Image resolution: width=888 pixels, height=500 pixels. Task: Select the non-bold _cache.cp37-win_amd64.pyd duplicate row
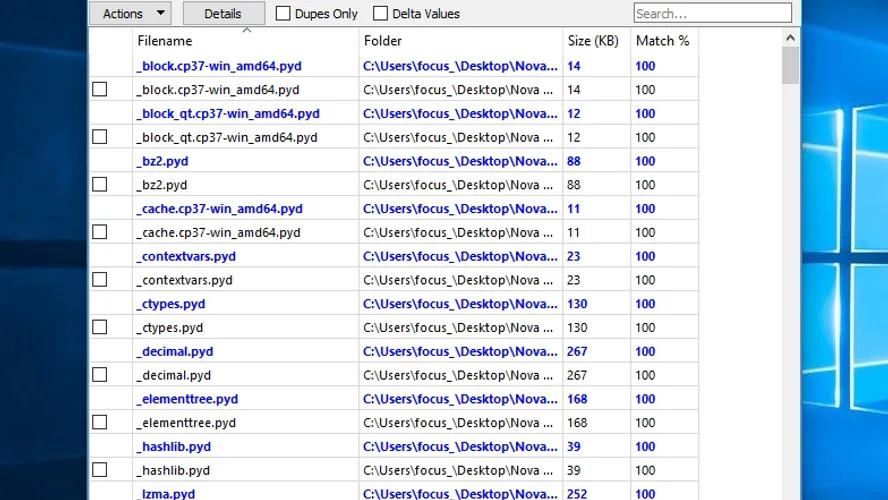pos(218,233)
